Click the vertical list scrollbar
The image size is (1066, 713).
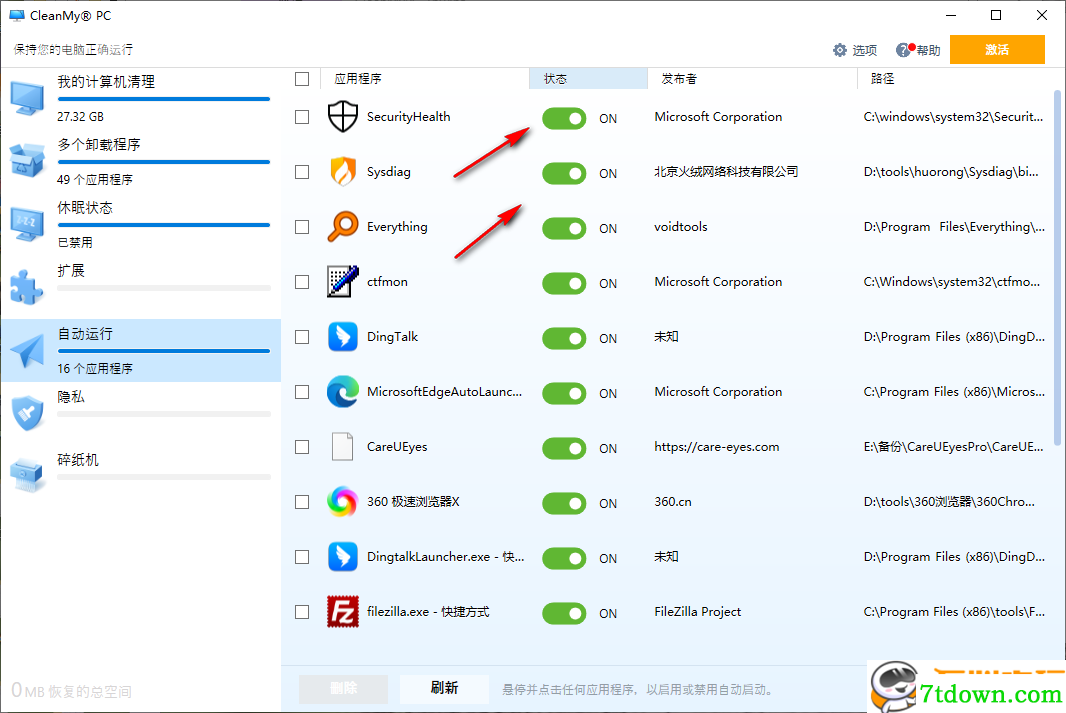(1057, 268)
